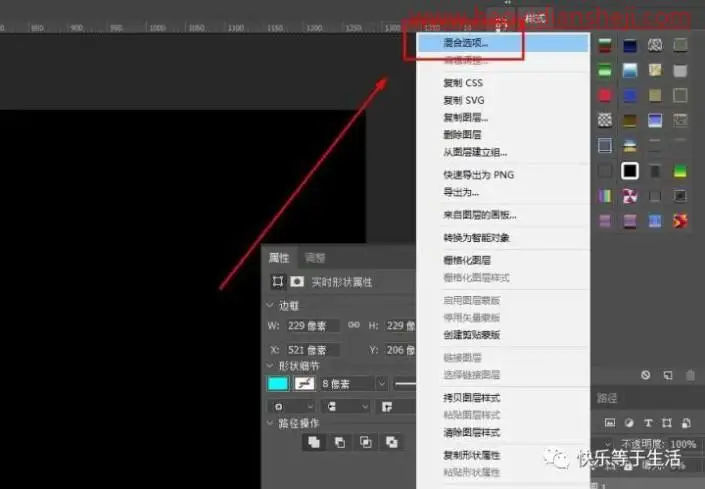705x489 pixels.
Task: Click the W width field showing 229 像素
Action: (x=313, y=326)
